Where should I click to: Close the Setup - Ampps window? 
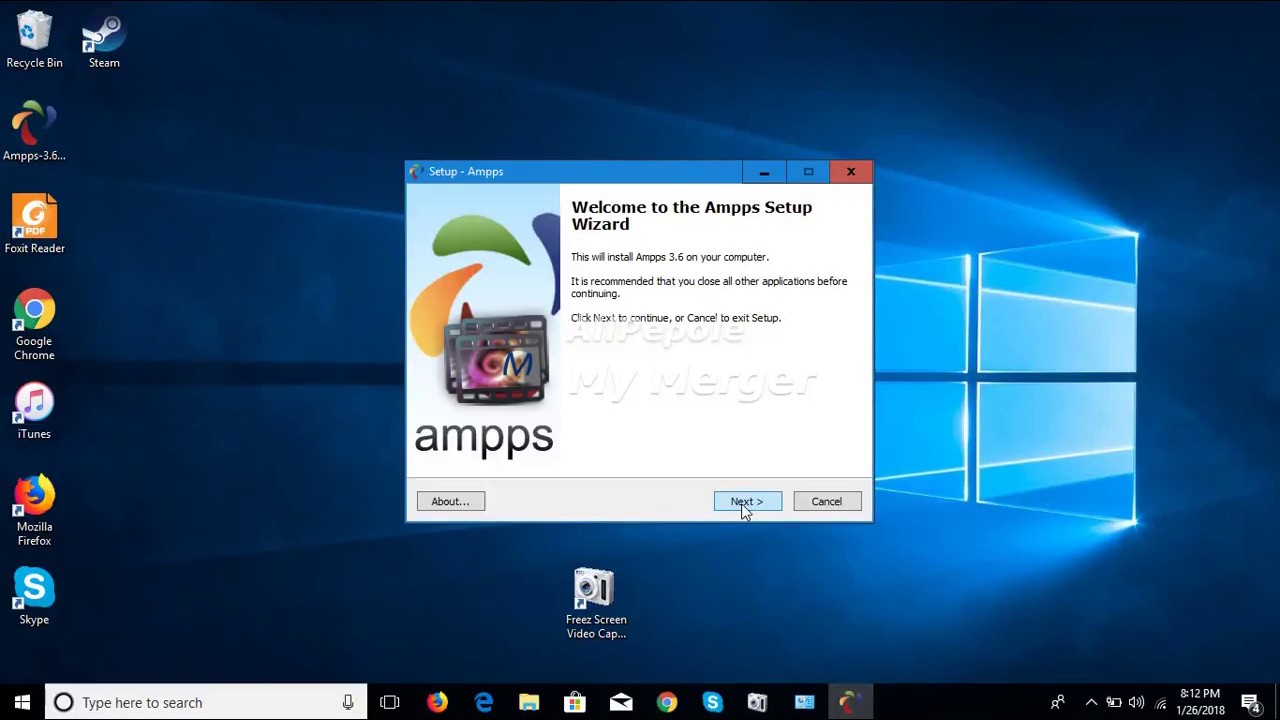[851, 172]
